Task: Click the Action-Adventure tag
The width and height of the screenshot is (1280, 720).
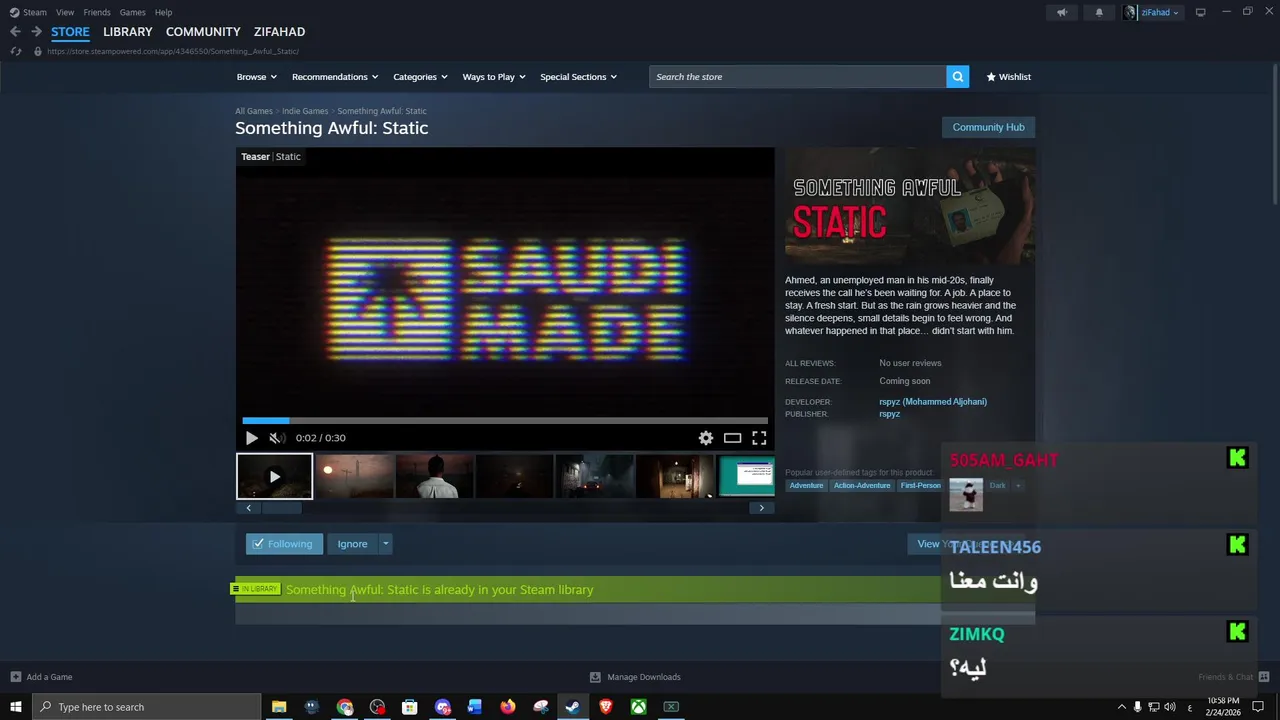Action: 862,486
